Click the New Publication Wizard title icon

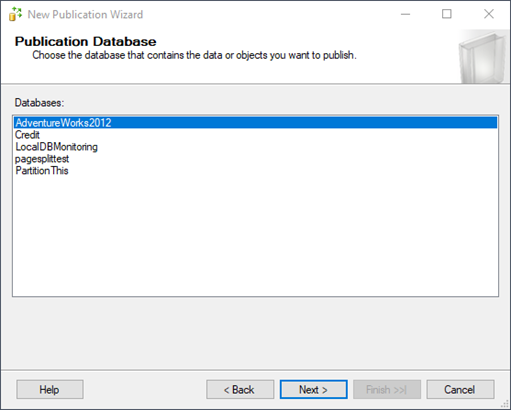click(15, 14)
